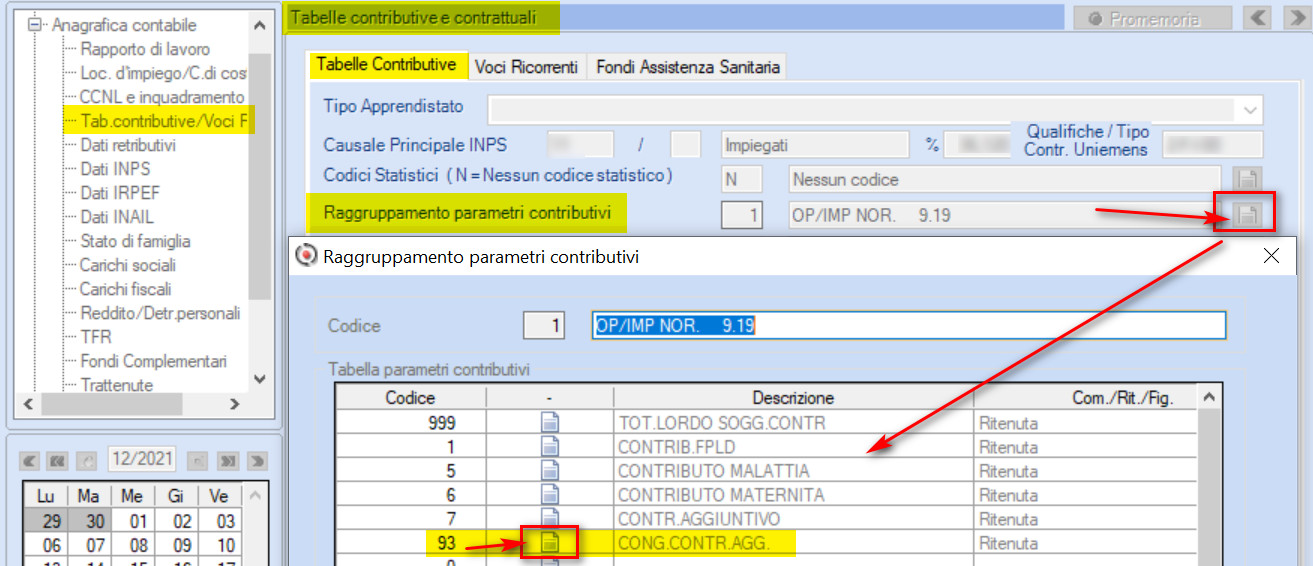The height and width of the screenshot is (566, 1313).
Task: Click tree horizontal scrollbar left arrow
Action: [27, 405]
